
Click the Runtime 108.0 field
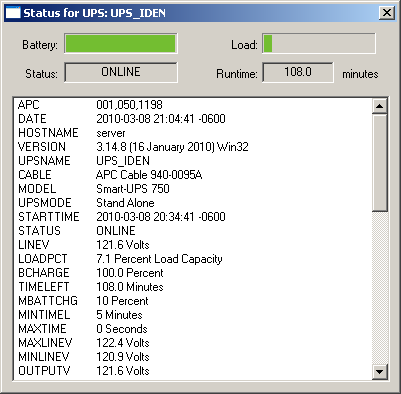[298, 72]
